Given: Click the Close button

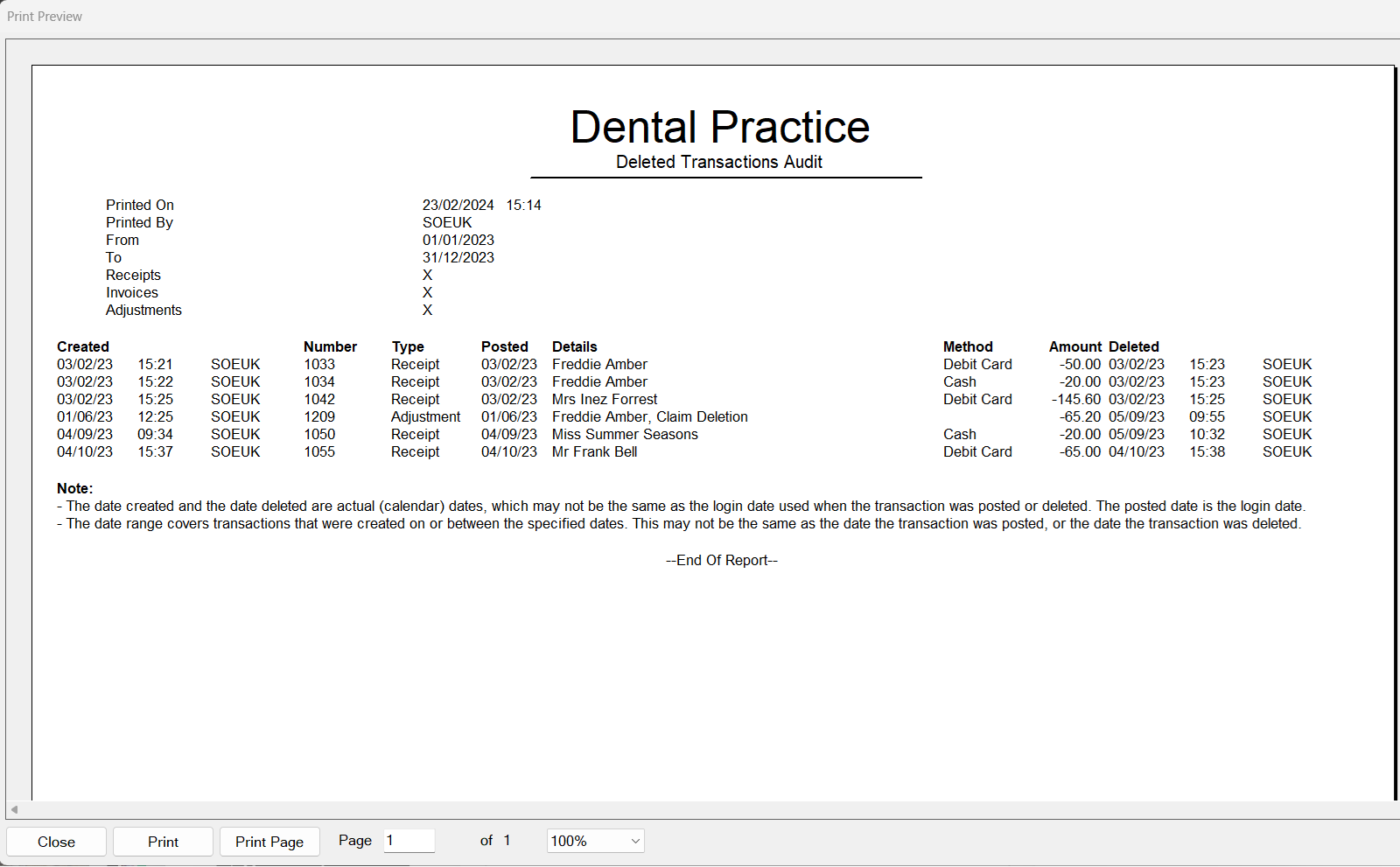Looking at the screenshot, I should 56,842.
